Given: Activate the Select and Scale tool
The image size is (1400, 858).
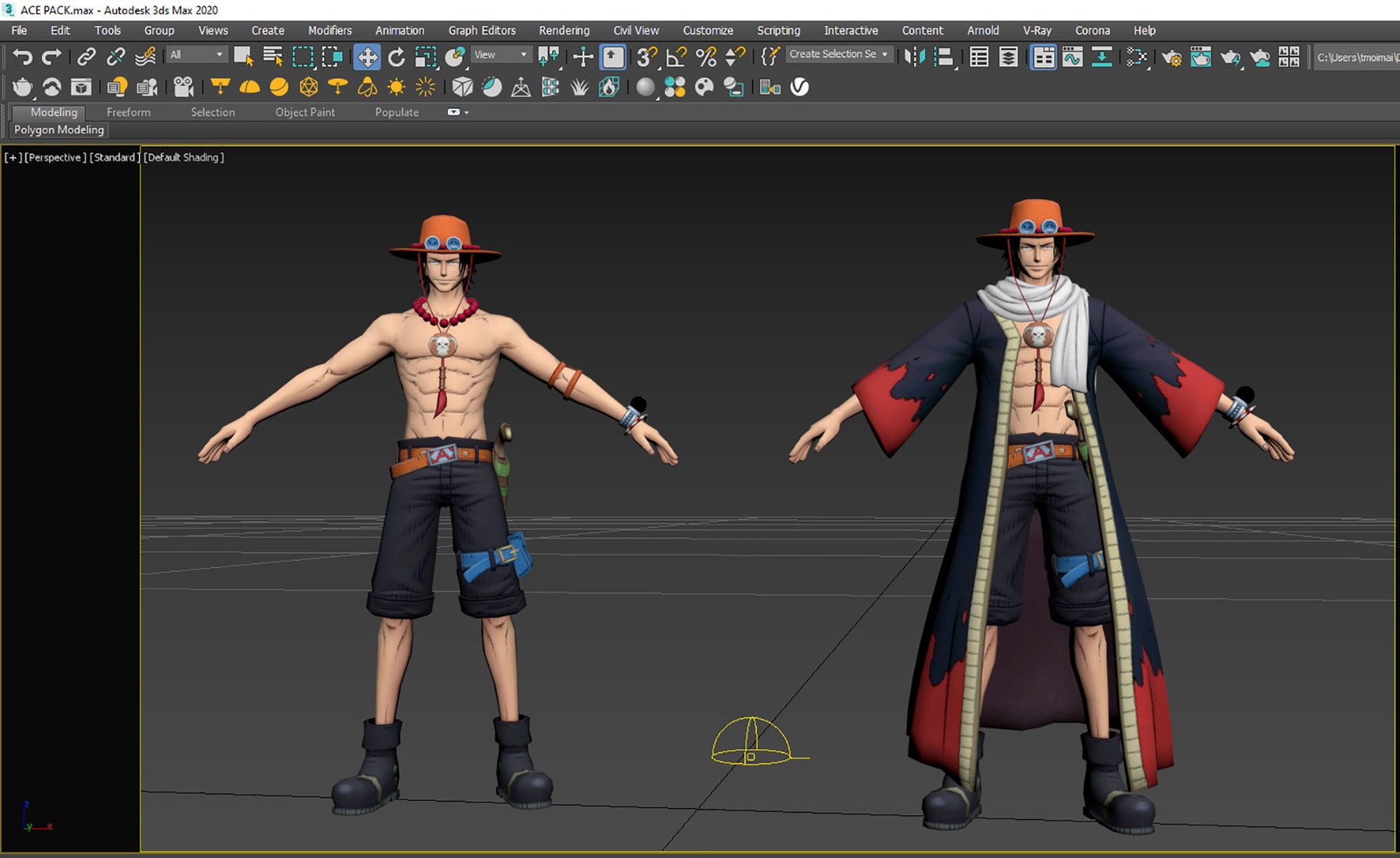Looking at the screenshot, I should coord(426,56).
